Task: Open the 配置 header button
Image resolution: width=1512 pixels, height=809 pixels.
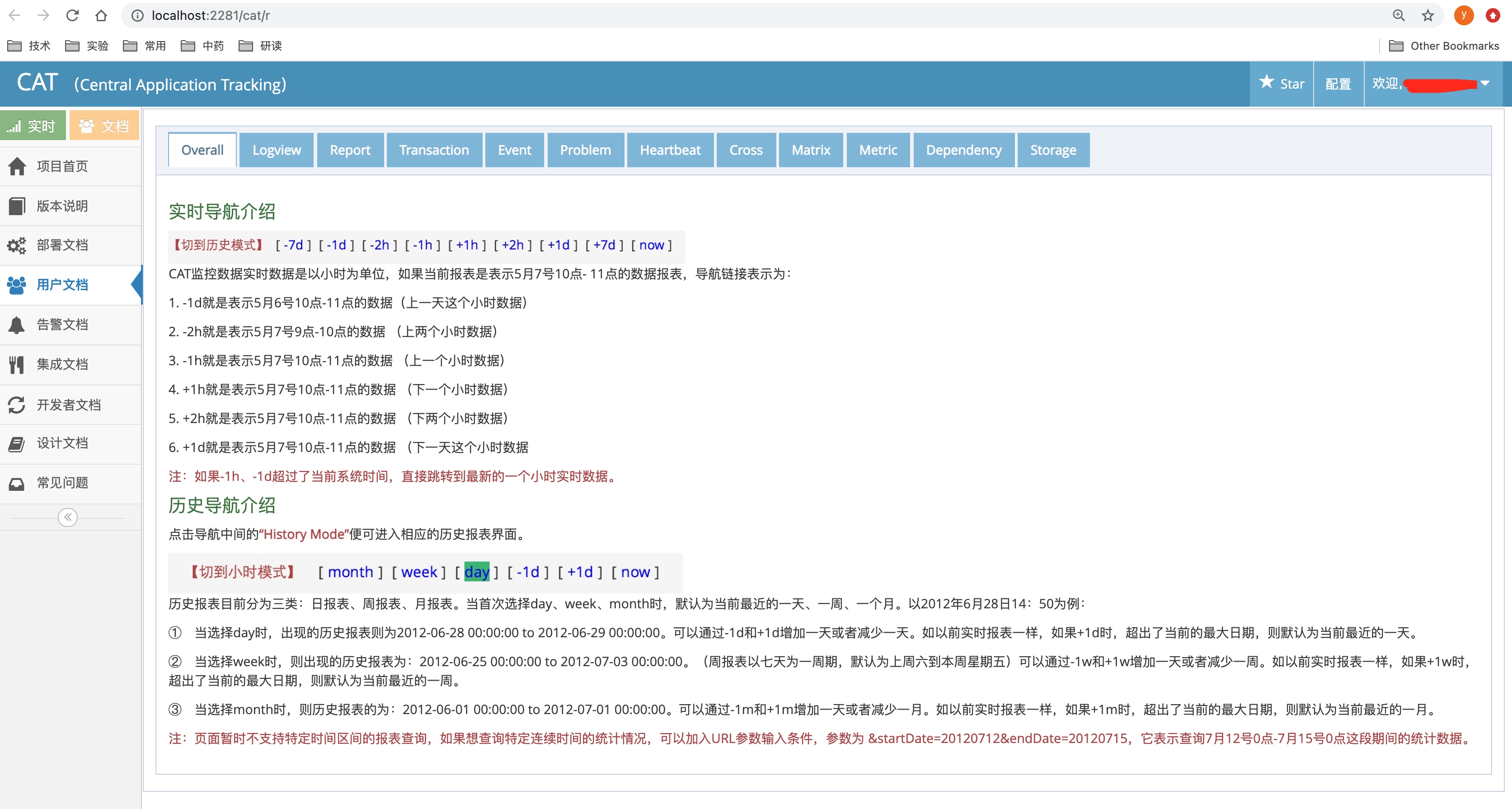Action: click(x=1338, y=84)
